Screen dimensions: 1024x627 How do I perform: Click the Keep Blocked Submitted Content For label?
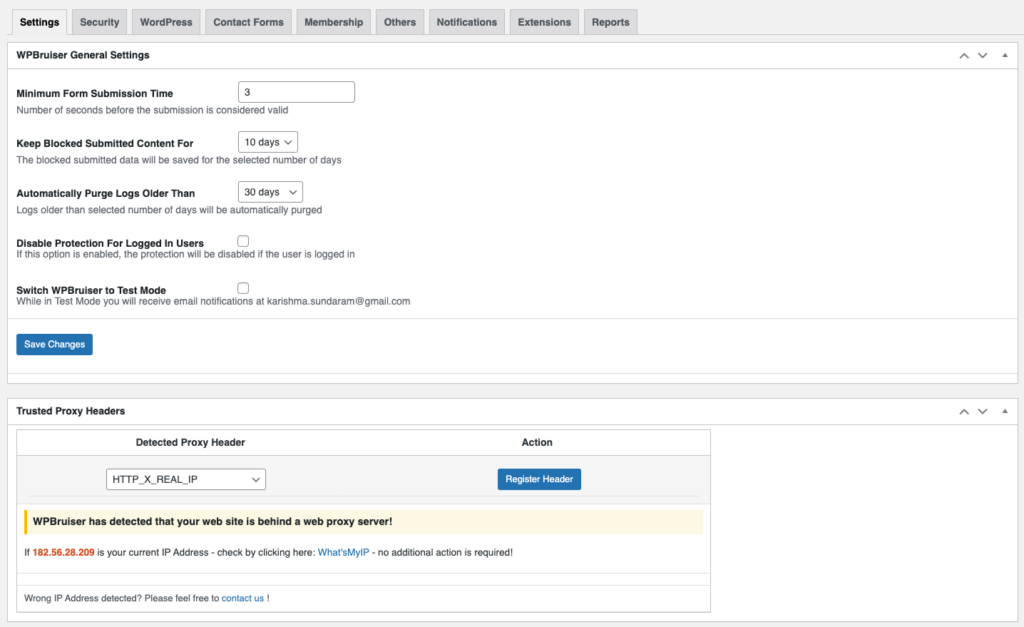pos(104,144)
